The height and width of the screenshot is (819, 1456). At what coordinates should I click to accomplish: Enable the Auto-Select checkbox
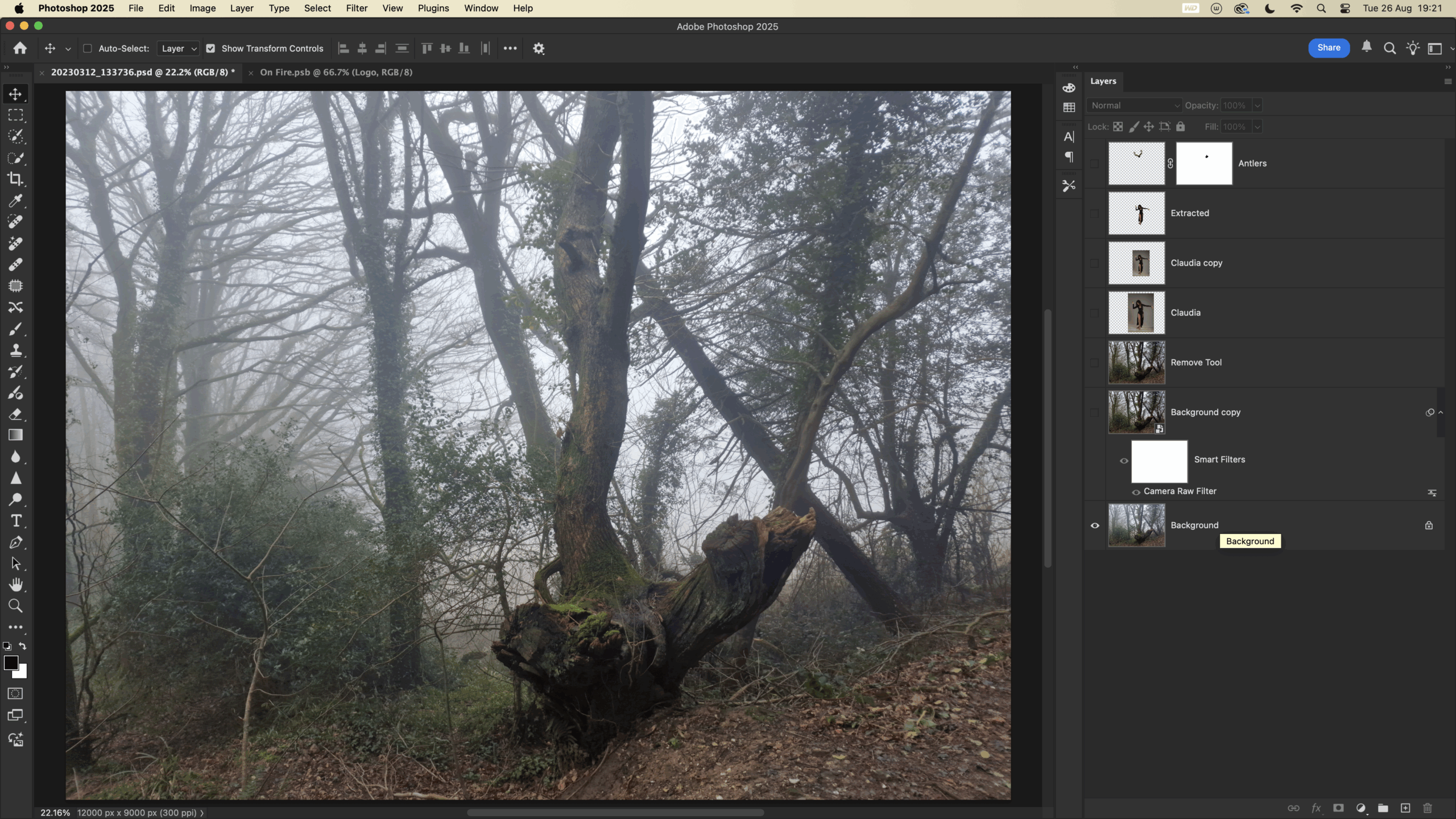point(88,48)
